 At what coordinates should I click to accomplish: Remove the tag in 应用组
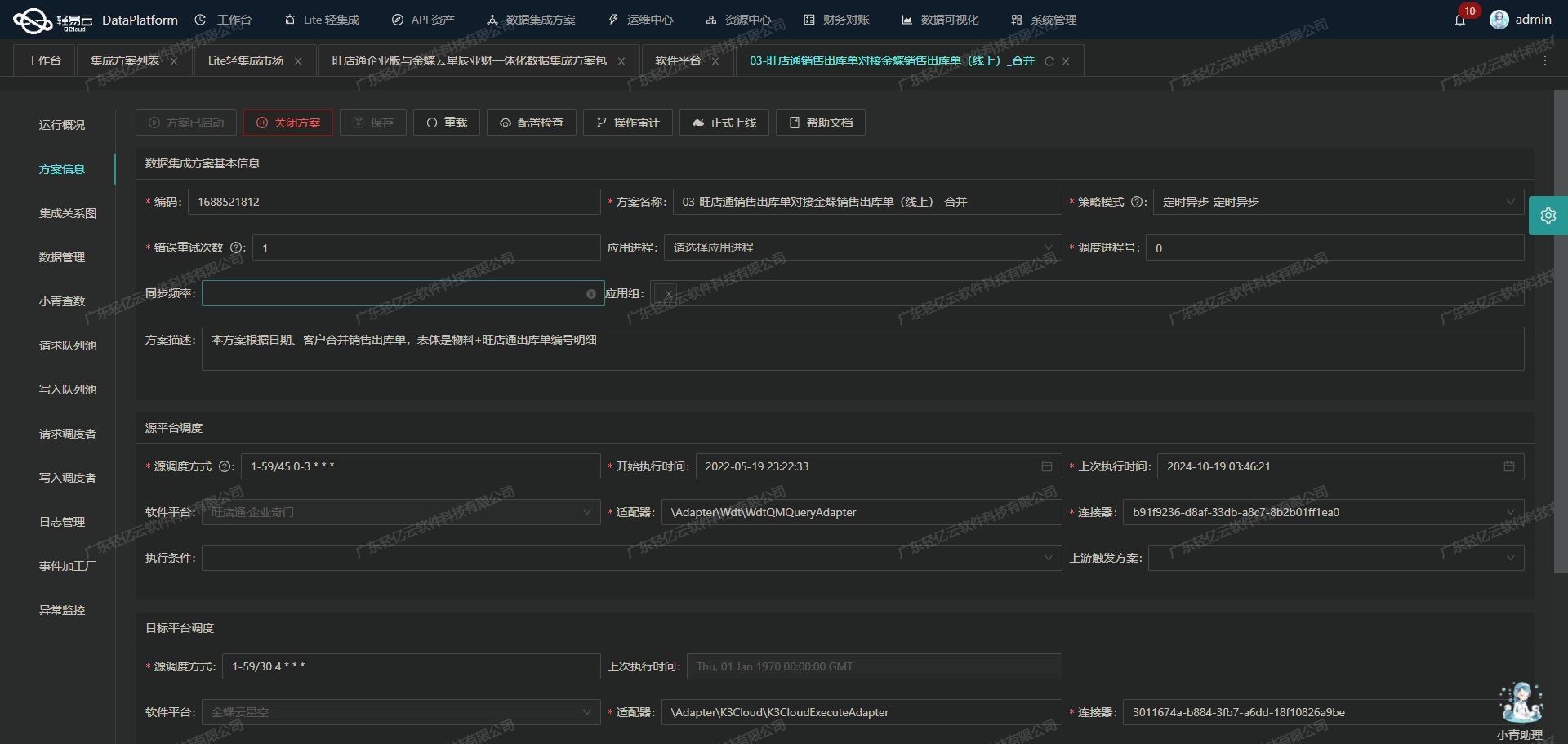tap(668, 294)
